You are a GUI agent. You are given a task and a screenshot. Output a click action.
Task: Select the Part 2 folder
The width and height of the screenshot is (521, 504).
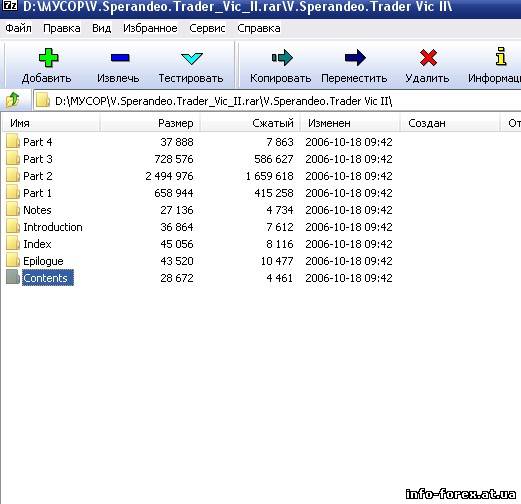point(38,176)
